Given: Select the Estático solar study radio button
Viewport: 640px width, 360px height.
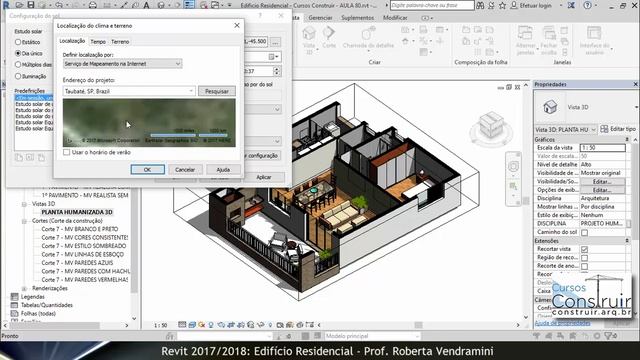Looking at the screenshot, I should [18, 42].
